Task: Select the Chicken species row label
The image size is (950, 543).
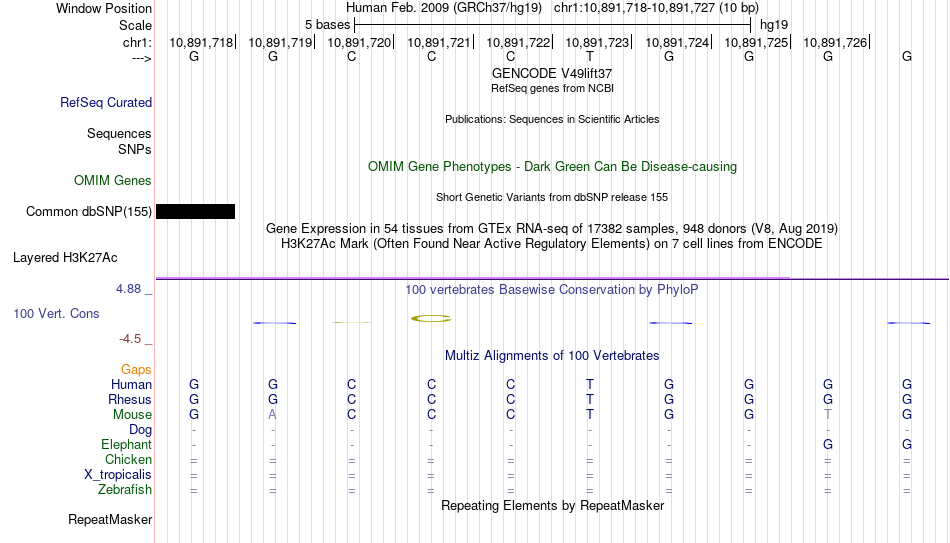Action: coord(128,459)
